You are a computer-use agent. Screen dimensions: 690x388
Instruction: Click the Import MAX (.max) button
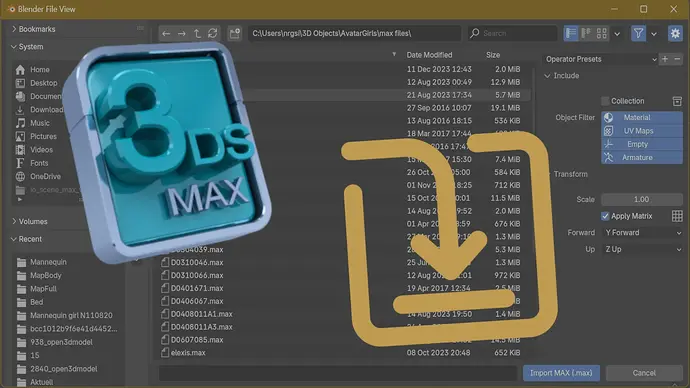(x=561, y=373)
